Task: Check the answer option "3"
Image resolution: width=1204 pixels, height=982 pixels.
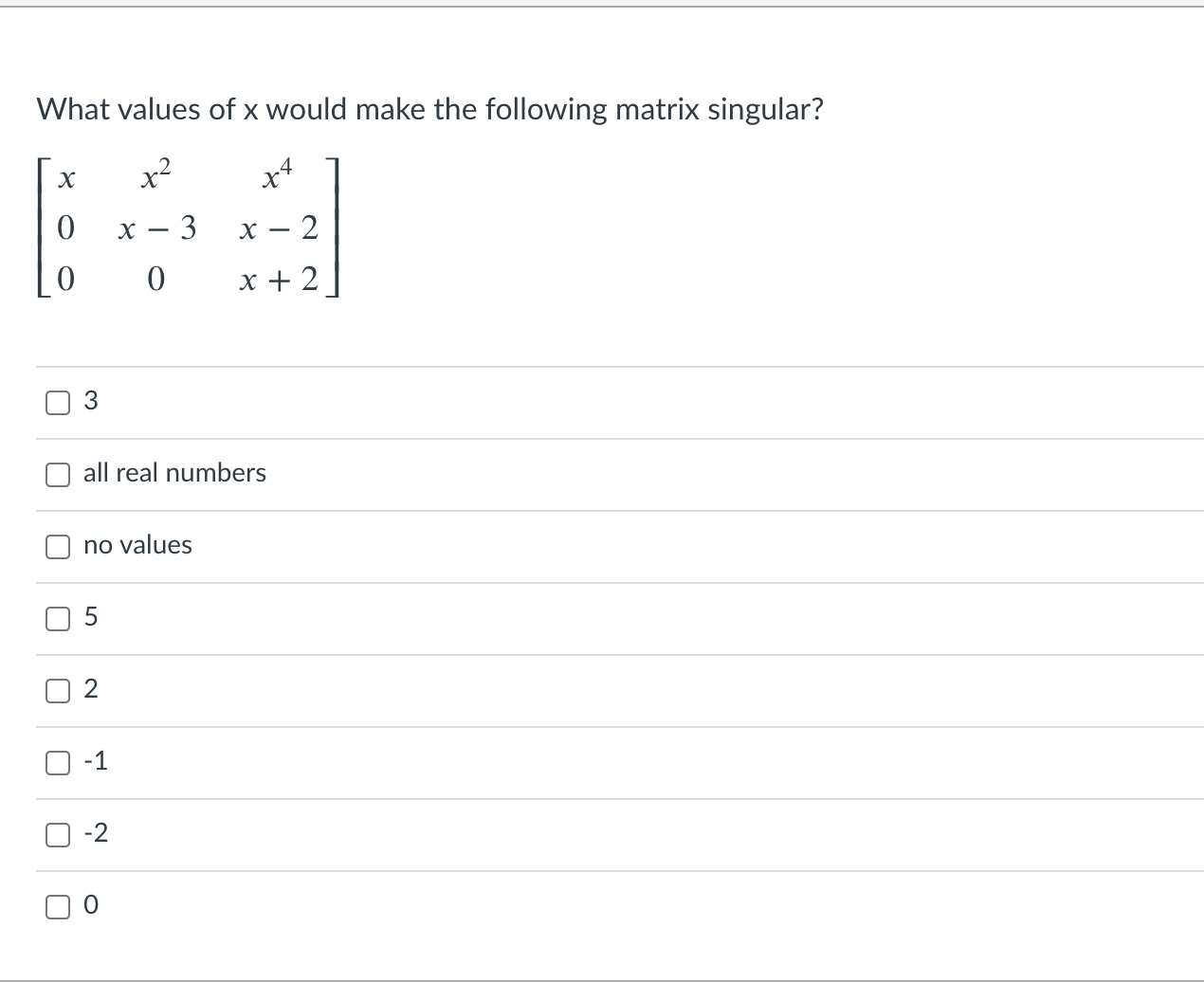Action: (x=57, y=402)
